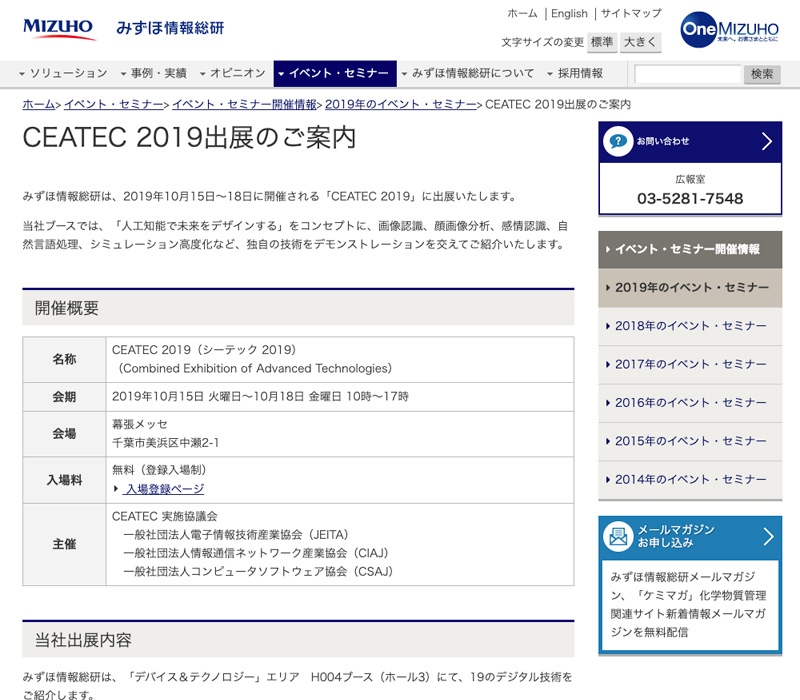The height and width of the screenshot is (700, 800).
Task: Click the arrow on メールマガジン banner
Action: pyautogui.click(x=768, y=537)
